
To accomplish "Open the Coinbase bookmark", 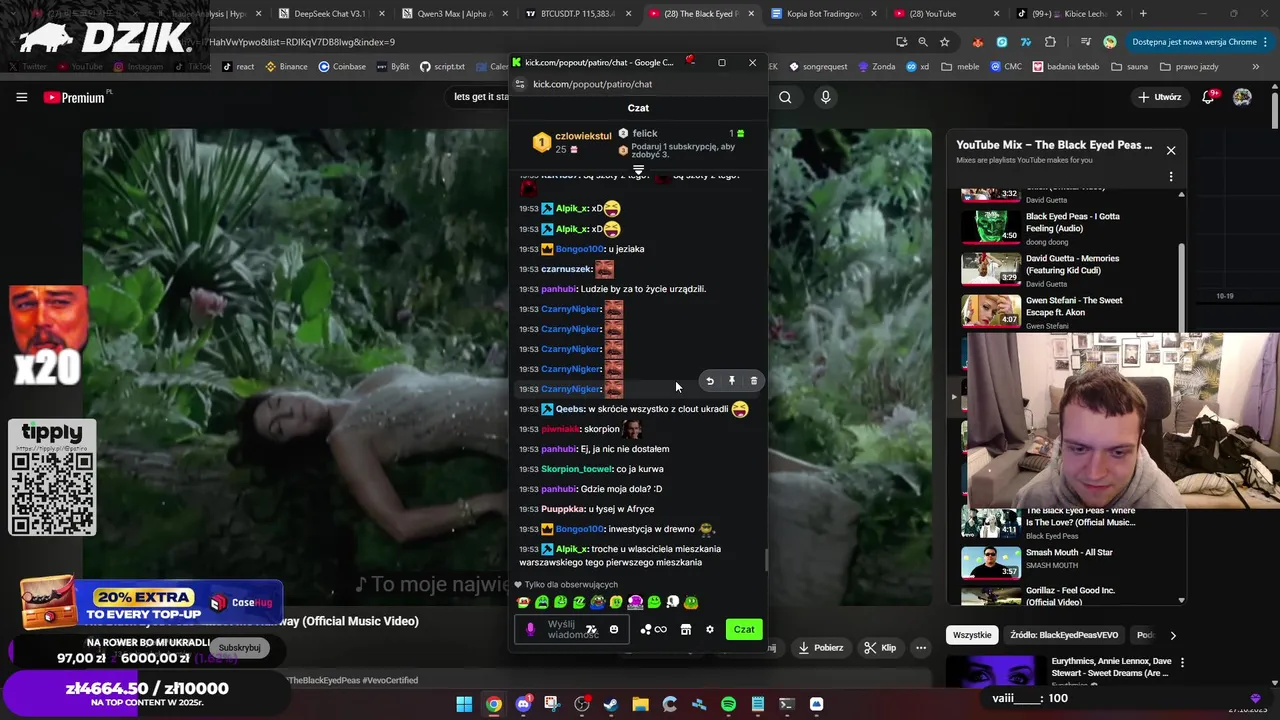I will 342,67.
